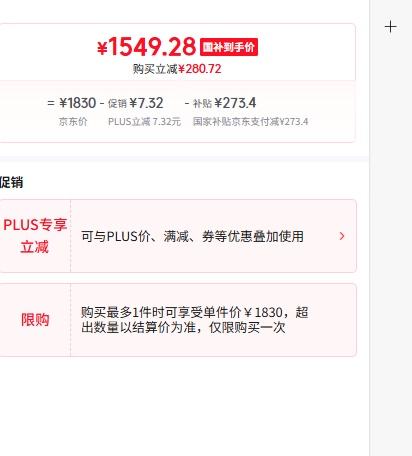Expand the PLUS专享立减 promotion chevron arrow
Screen dimensions: 412x456
[342, 236]
